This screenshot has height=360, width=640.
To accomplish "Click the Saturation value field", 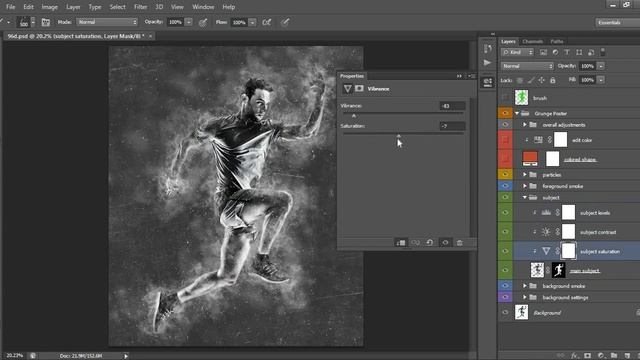I will pyautogui.click(x=452, y=126).
